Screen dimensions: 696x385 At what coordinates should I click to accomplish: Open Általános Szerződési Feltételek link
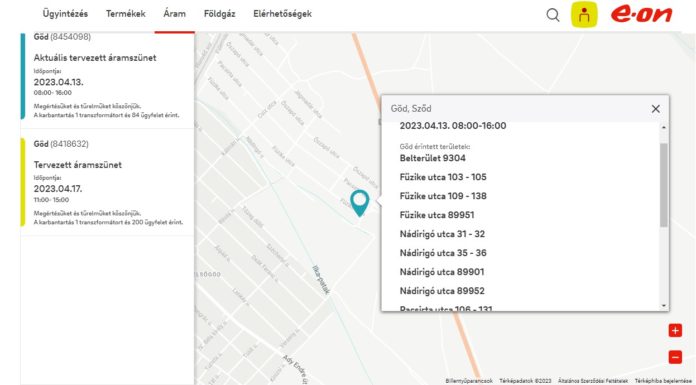point(593,381)
